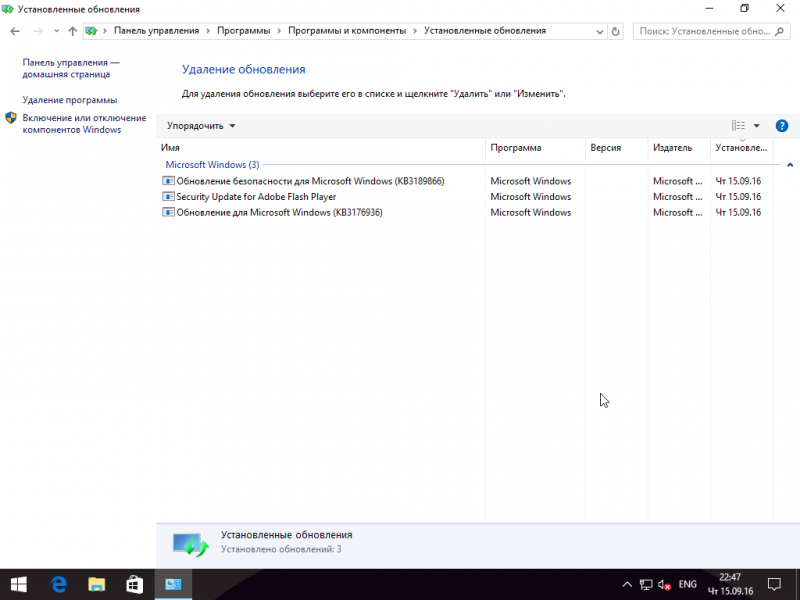Screen dimensions: 800x600
Task: Open help with the question mark icon
Action: 781,126
